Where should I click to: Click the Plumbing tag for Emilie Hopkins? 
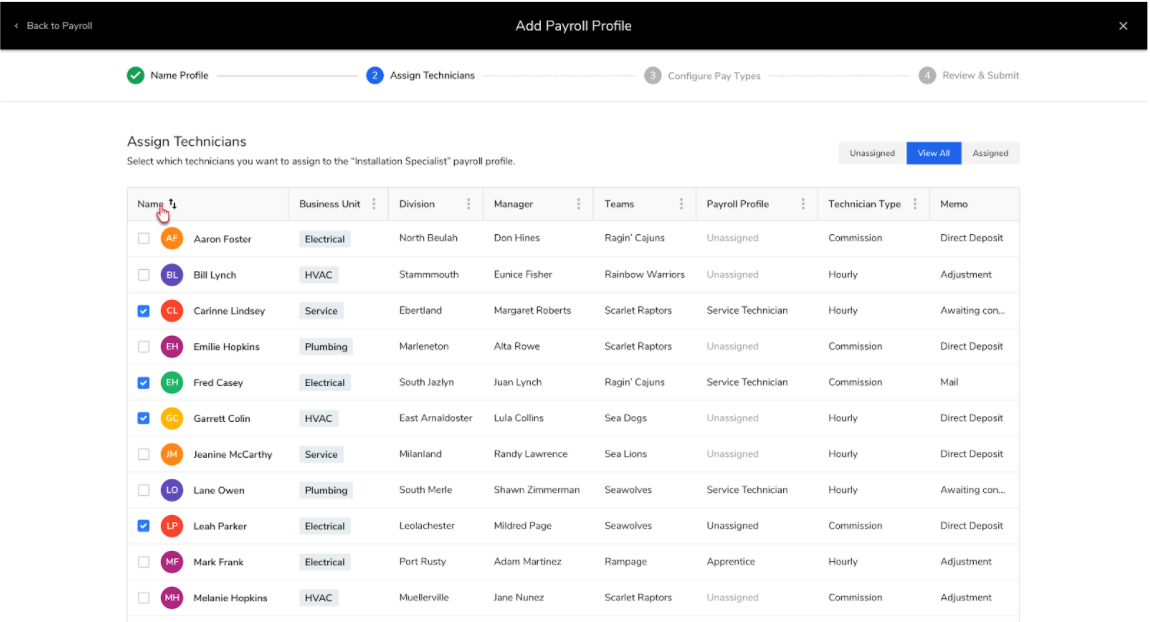[326, 347]
